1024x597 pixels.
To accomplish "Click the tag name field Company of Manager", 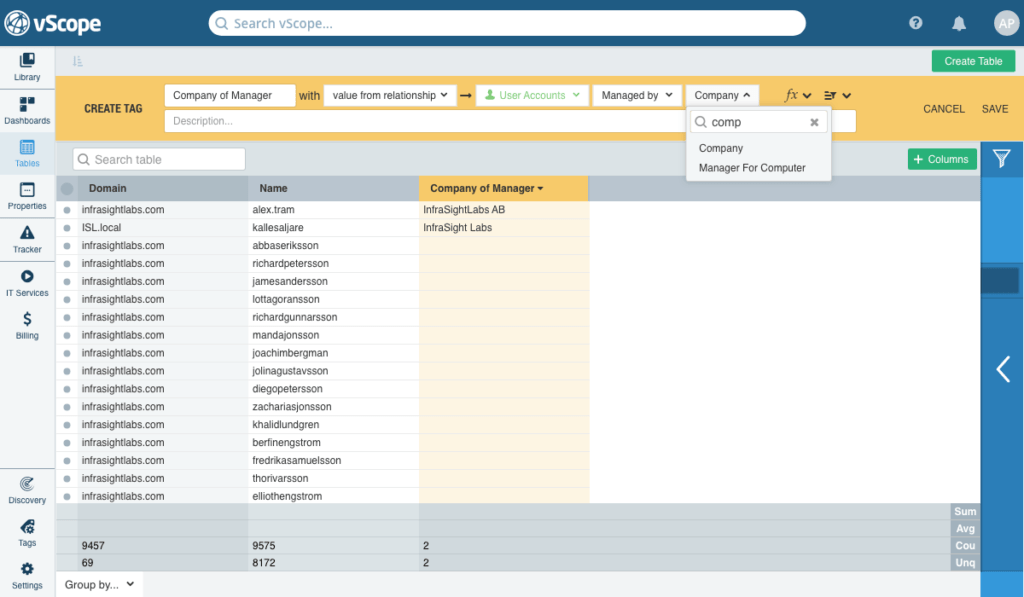I will point(230,95).
